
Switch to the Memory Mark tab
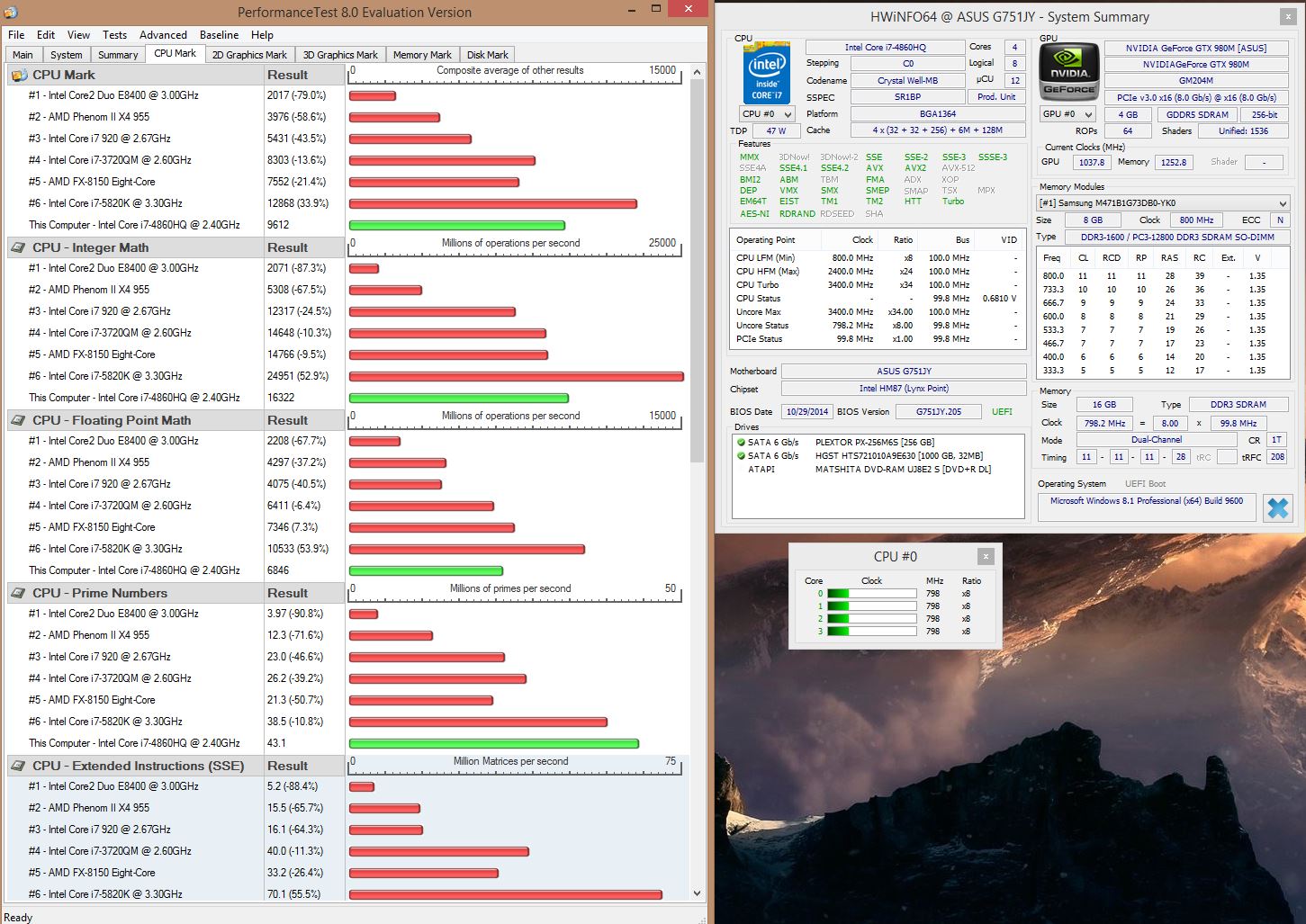pos(422,55)
